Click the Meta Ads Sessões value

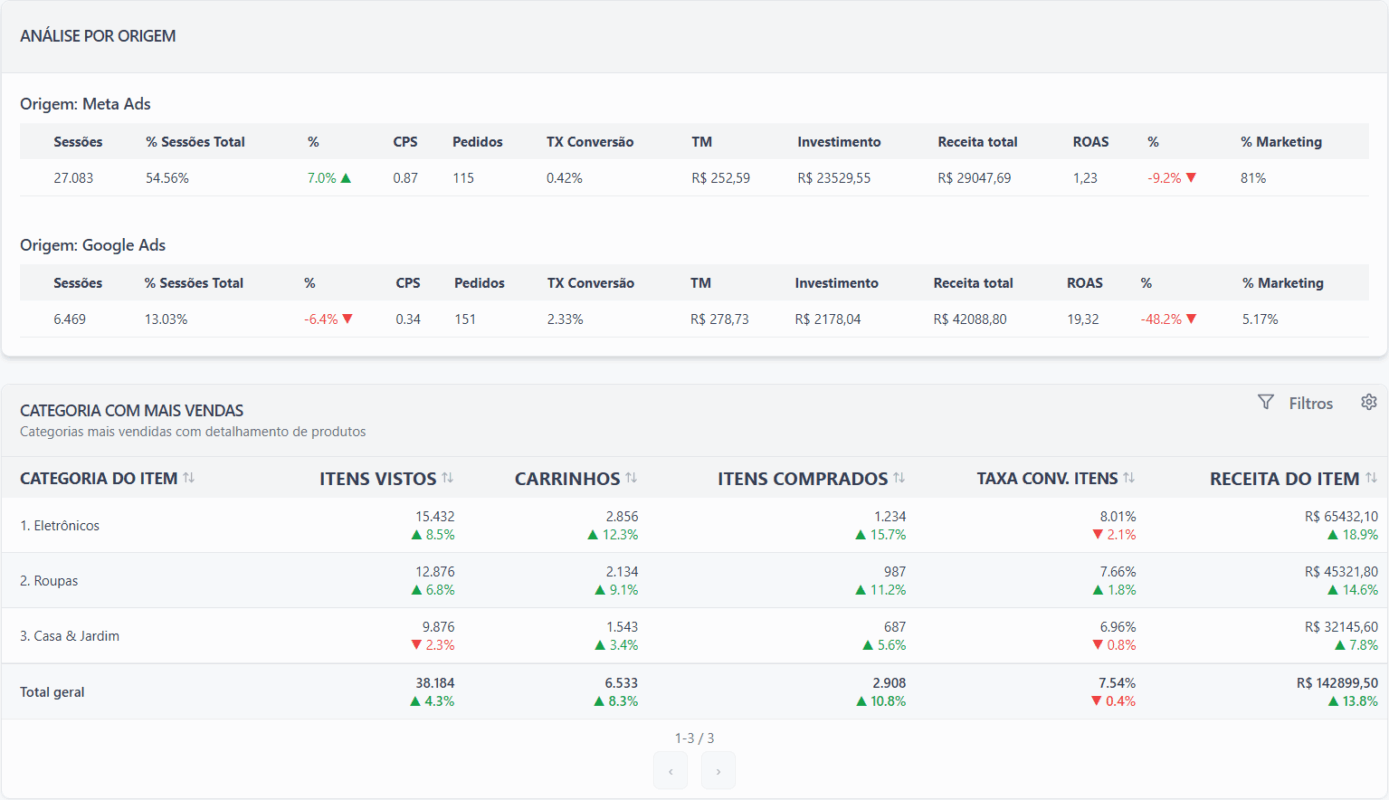coord(74,178)
